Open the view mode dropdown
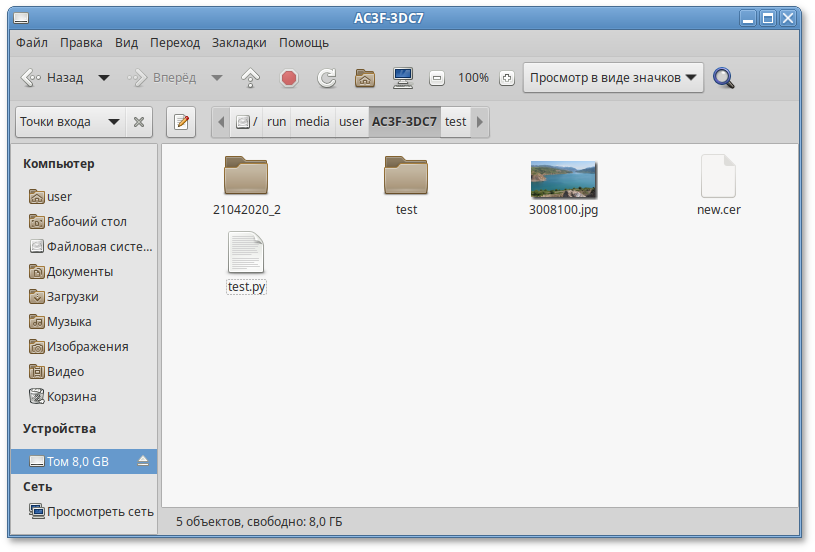 (612, 78)
